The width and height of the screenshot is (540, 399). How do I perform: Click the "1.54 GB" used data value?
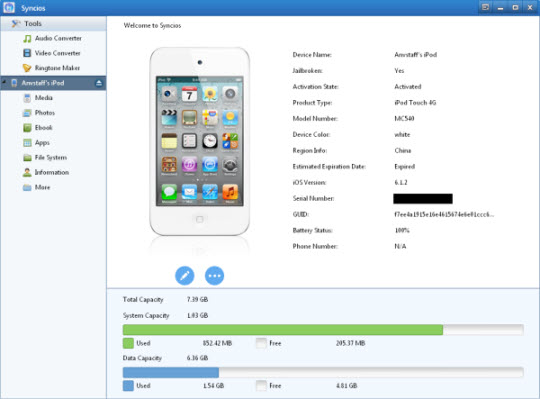(213, 386)
